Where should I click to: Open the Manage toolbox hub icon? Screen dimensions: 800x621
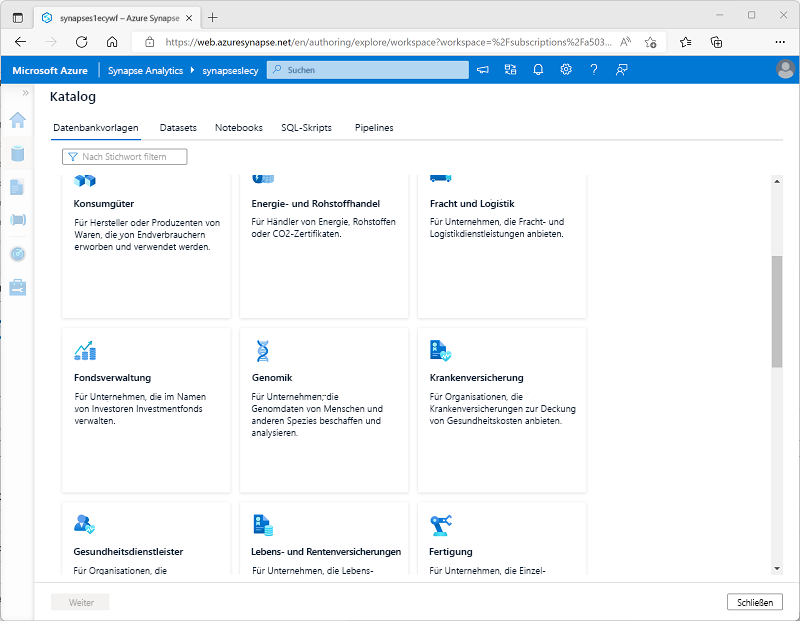pos(17,288)
